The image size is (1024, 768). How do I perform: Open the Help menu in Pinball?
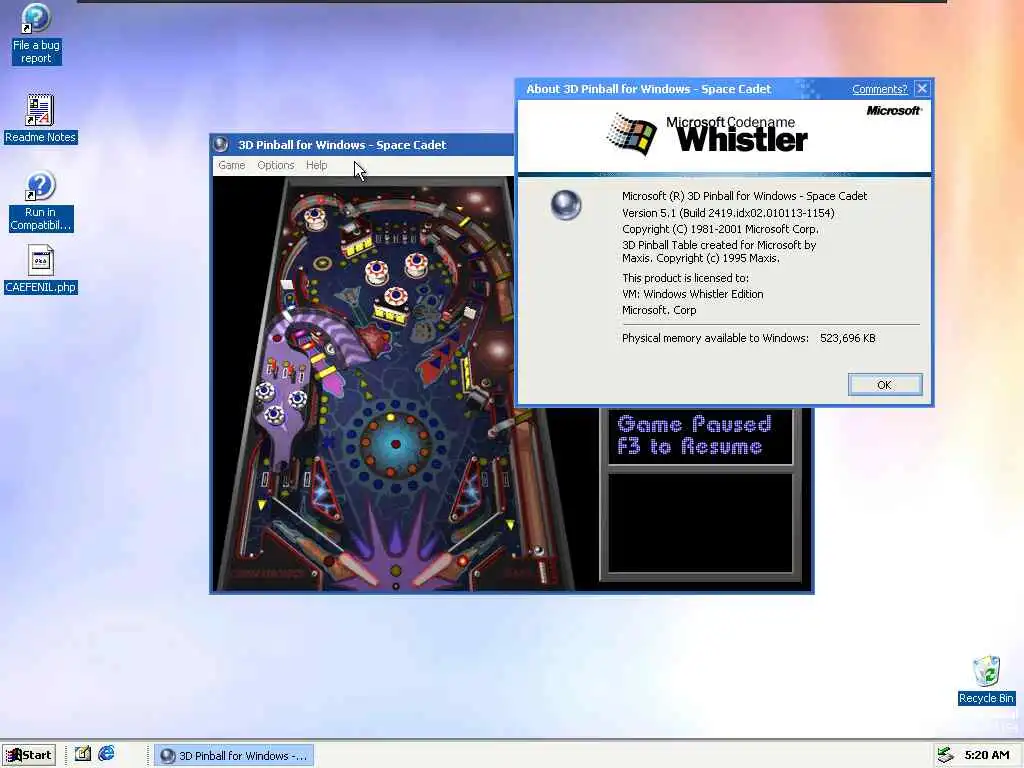click(x=316, y=165)
